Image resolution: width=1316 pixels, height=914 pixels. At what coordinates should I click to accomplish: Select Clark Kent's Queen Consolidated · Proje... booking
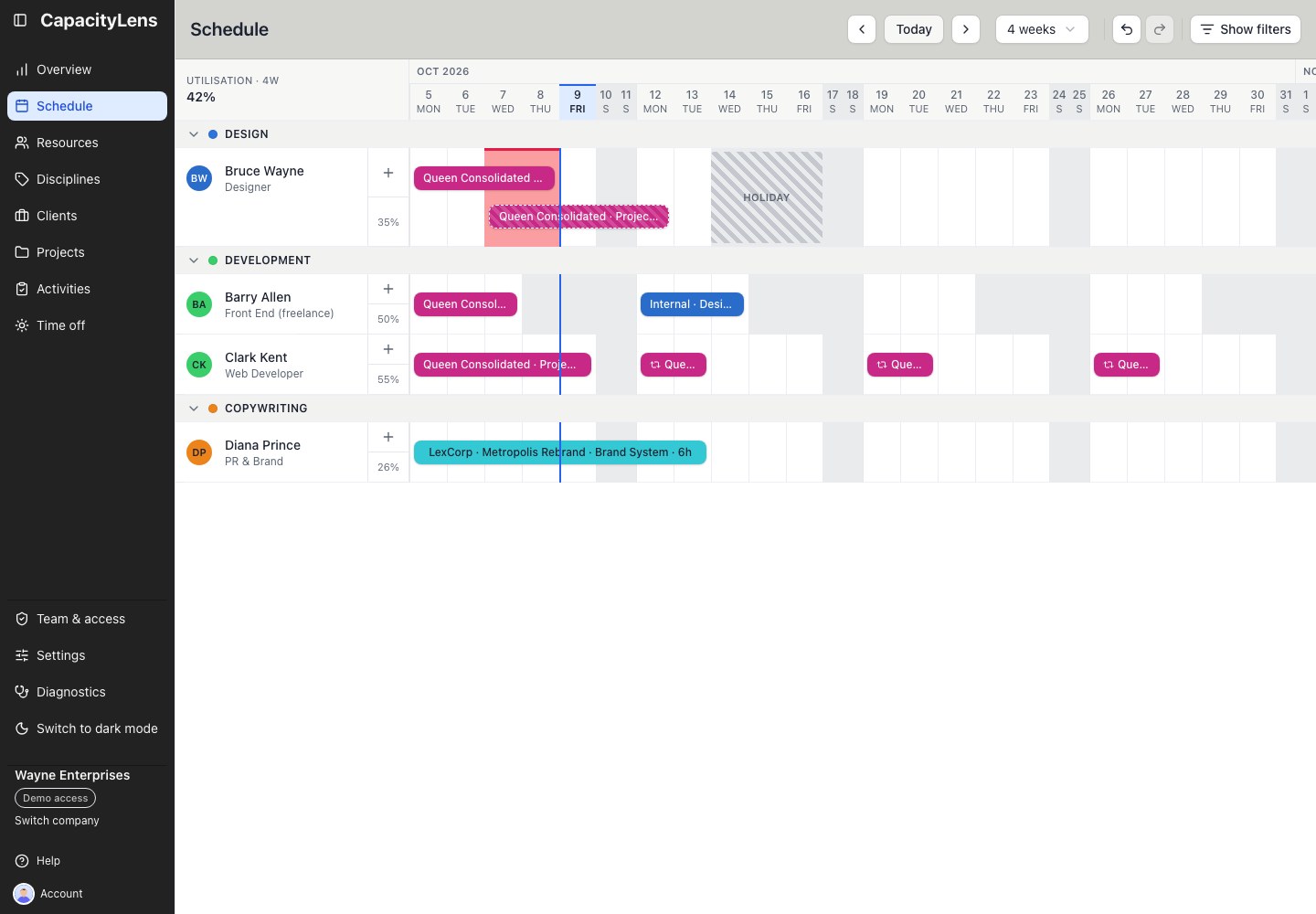(503, 365)
